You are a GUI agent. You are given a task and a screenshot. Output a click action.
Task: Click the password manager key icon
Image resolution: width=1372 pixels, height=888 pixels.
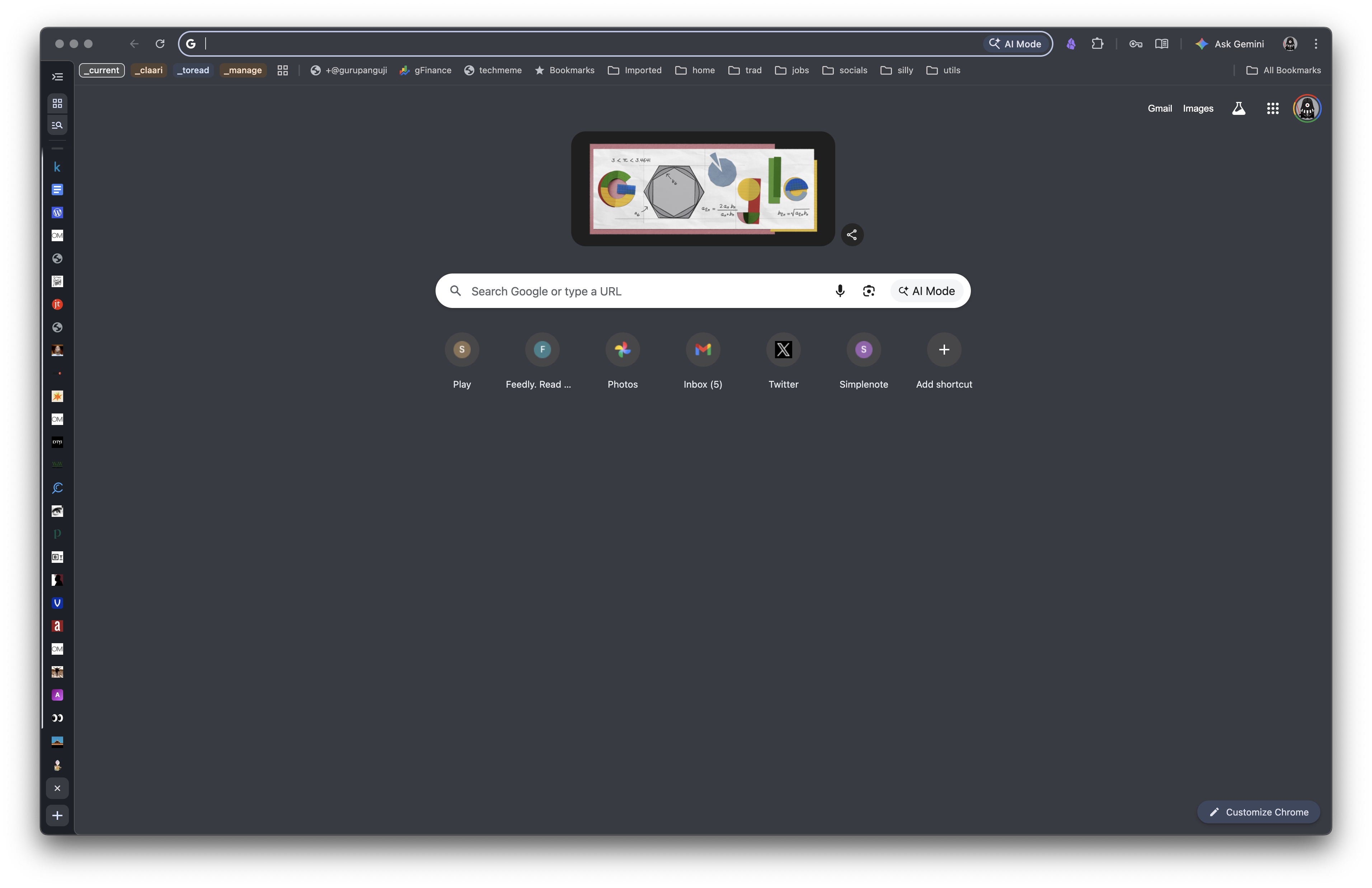pos(1135,44)
